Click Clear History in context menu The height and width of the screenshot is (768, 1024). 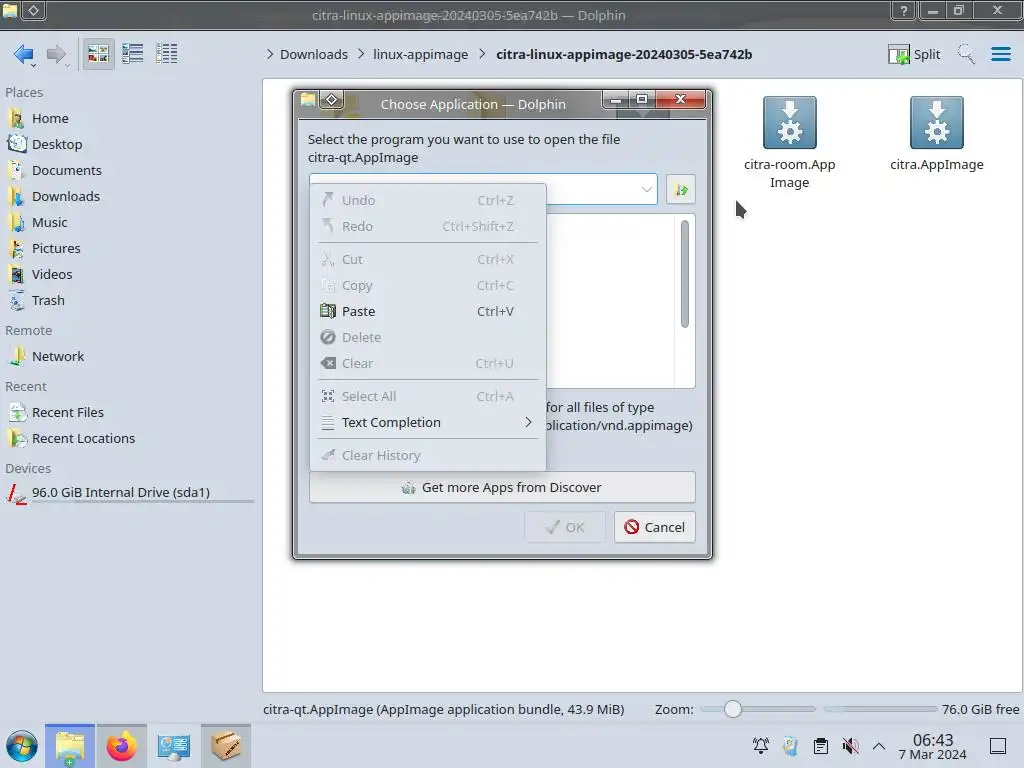click(x=428, y=455)
